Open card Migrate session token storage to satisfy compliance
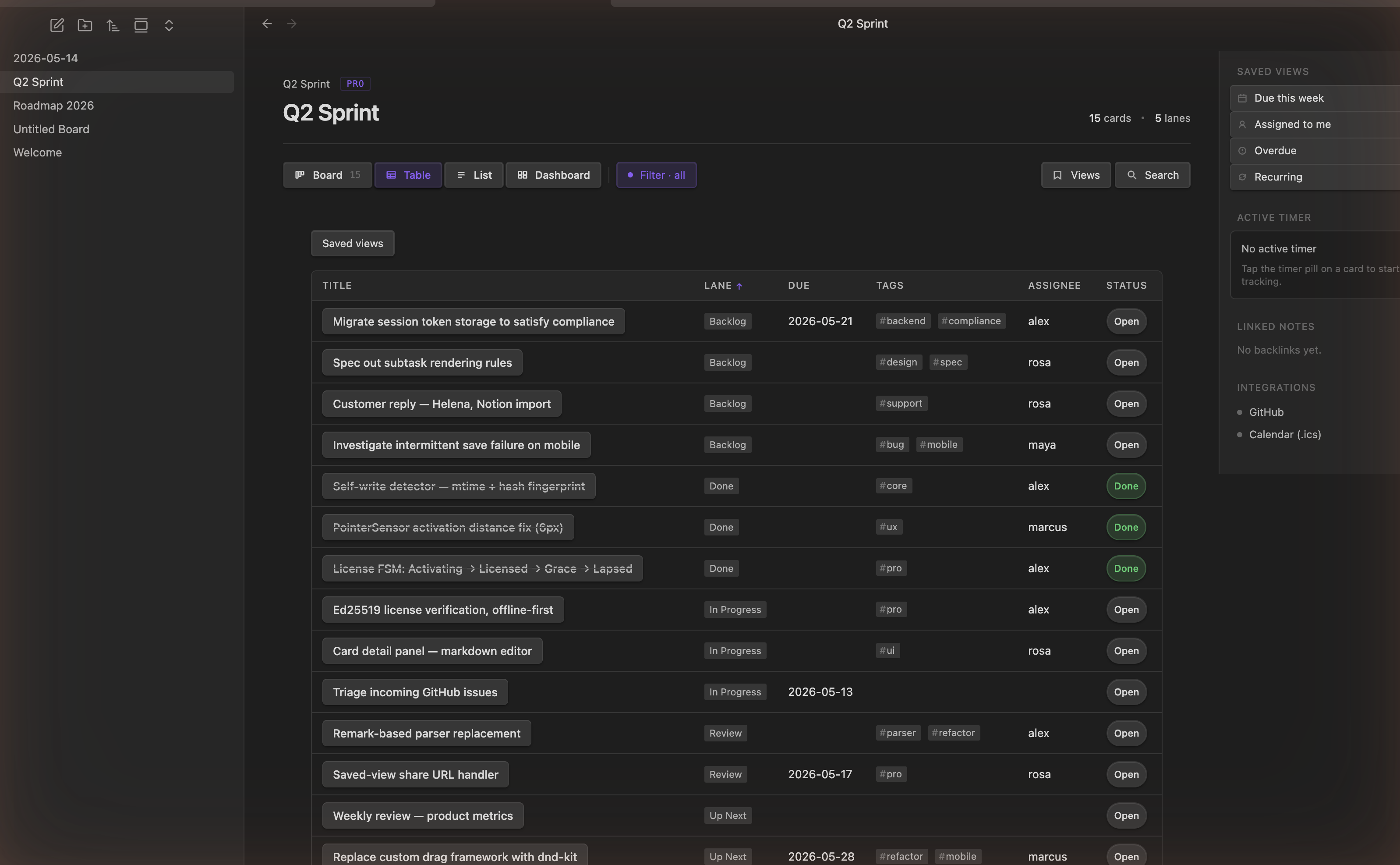 coord(474,322)
